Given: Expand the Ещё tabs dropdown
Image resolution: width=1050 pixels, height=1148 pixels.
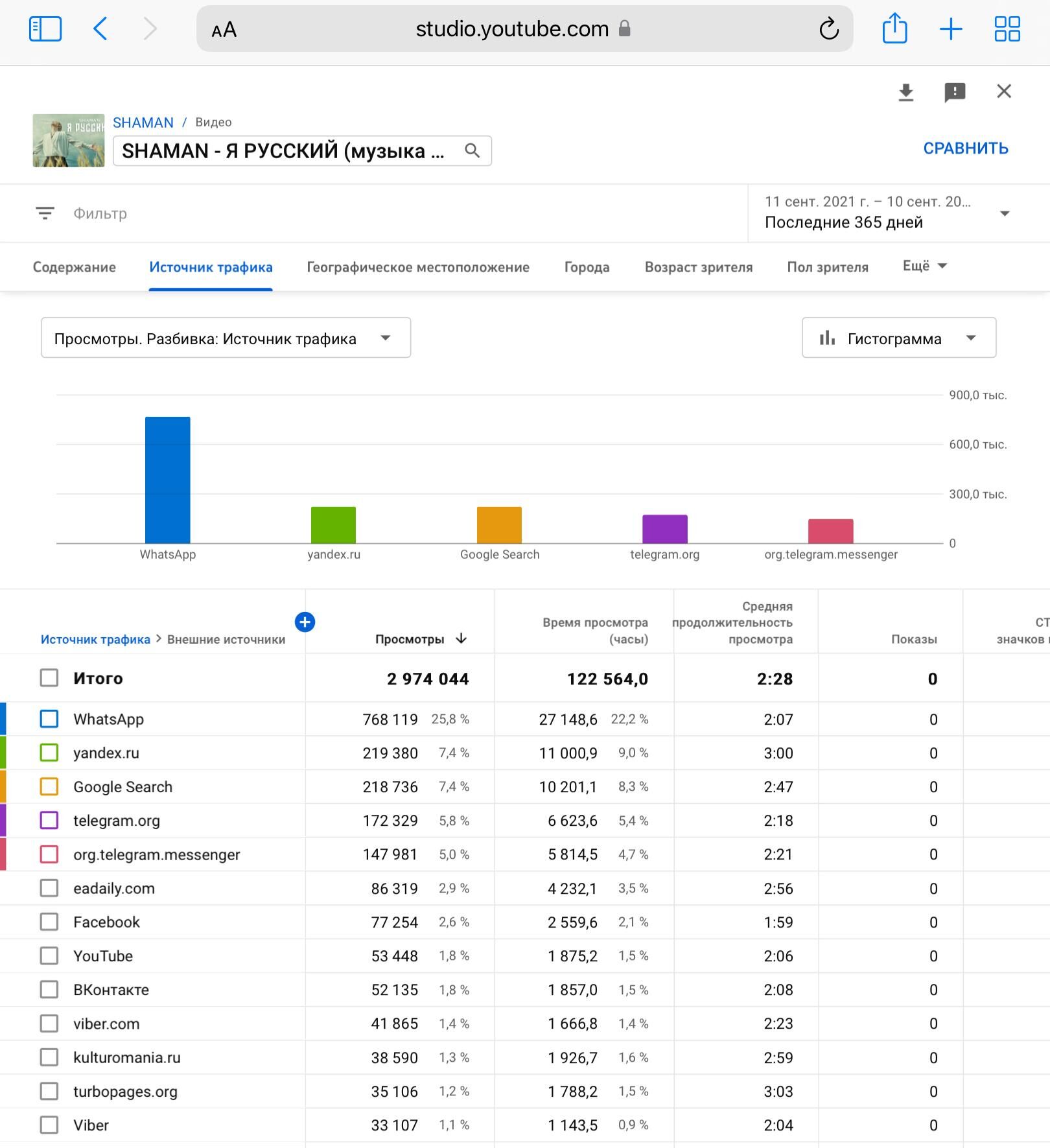Looking at the screenshot, I should point(925,266).
